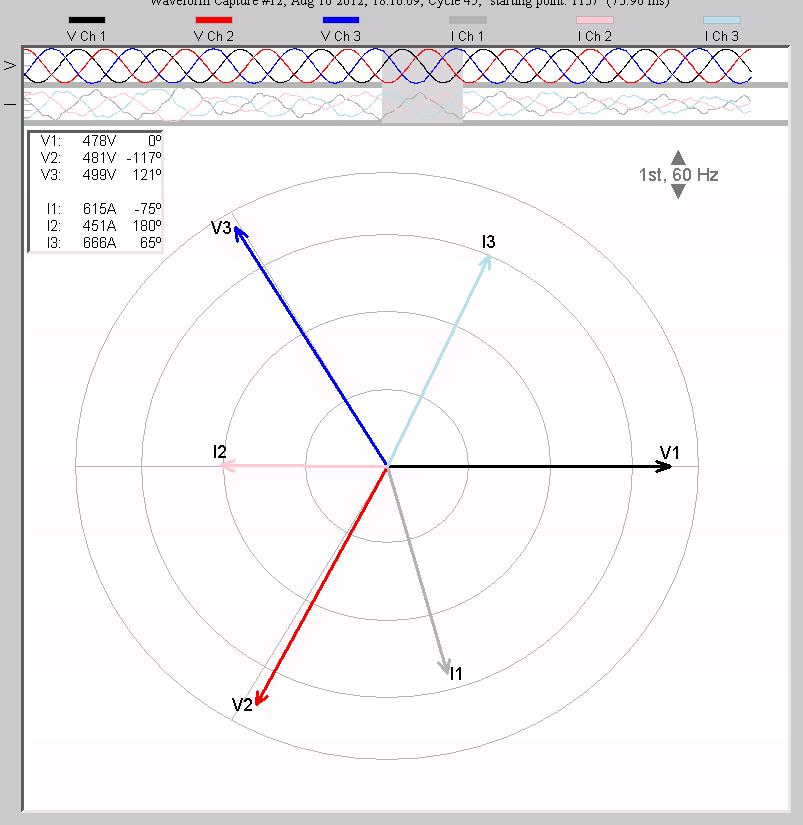
Task: Select the V axis label beside voltage waveform strip
Action: click(12, 65)
